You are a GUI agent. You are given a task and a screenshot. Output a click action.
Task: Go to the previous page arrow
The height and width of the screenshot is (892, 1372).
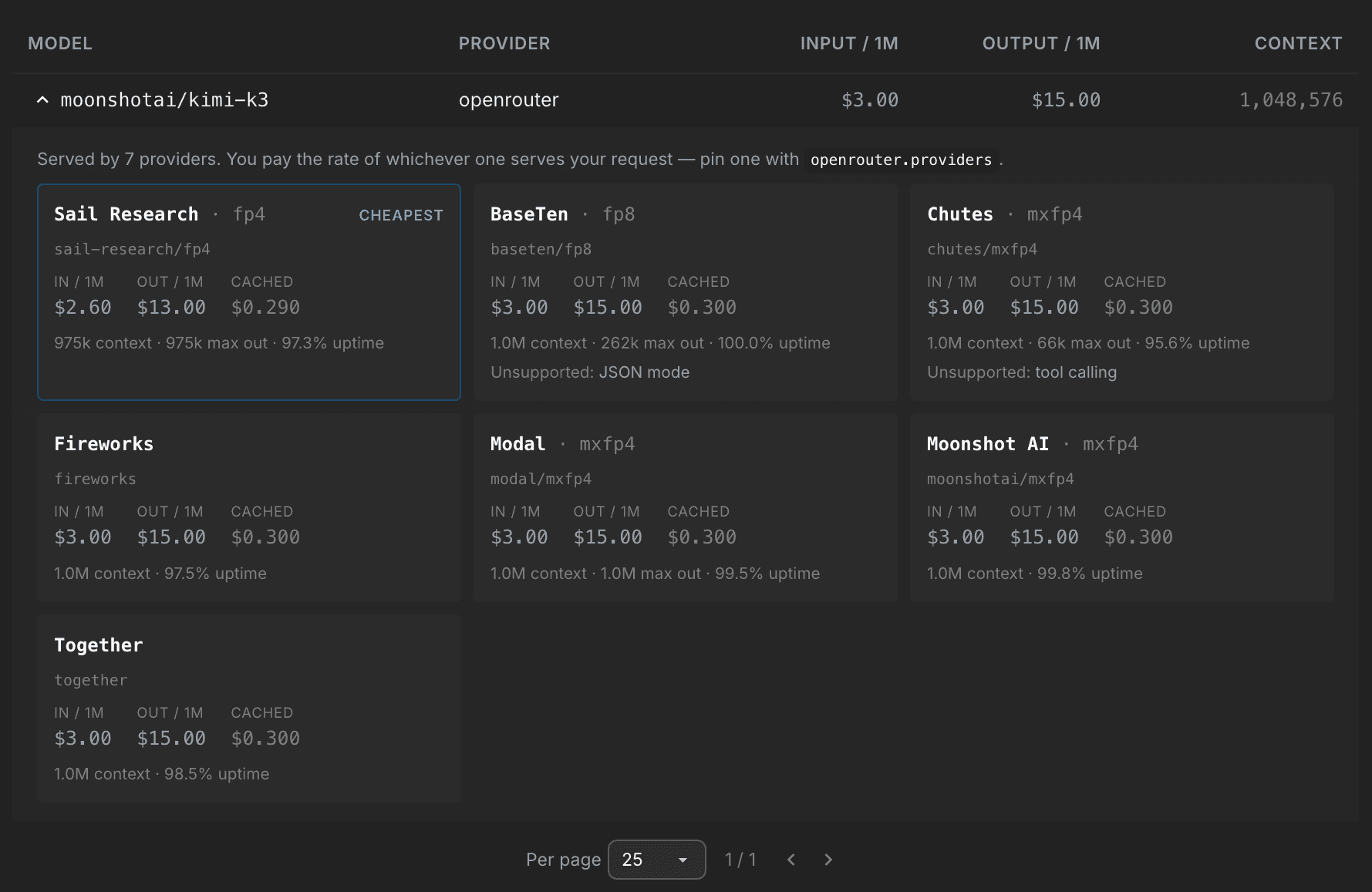(x=791, y=860)
